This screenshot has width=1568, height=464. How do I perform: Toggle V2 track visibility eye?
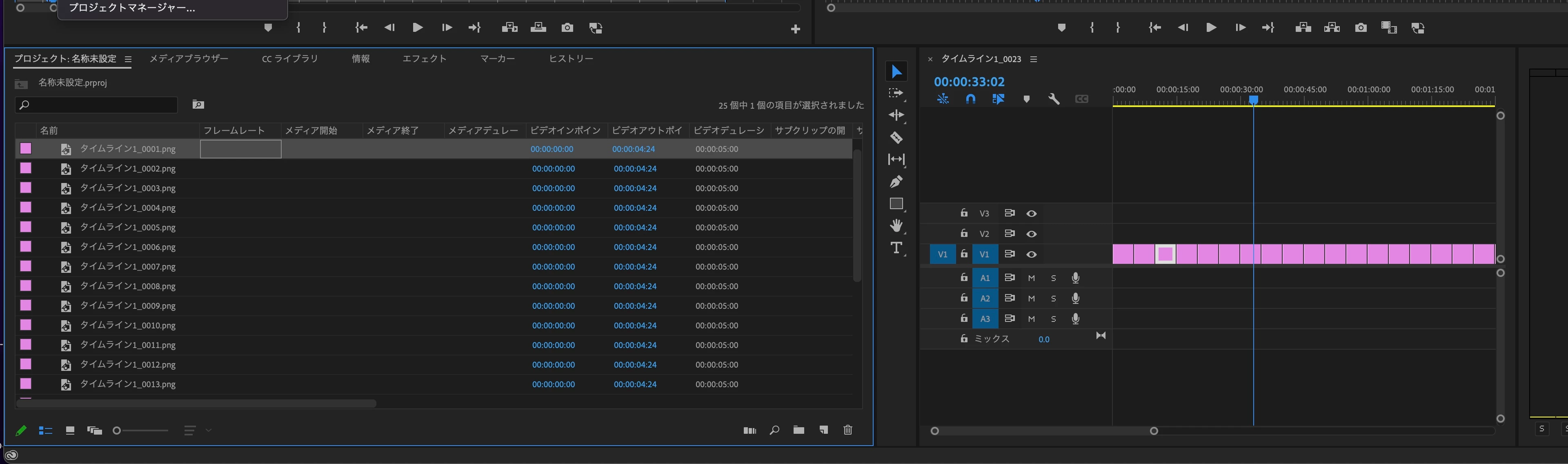click(1031, 234)
